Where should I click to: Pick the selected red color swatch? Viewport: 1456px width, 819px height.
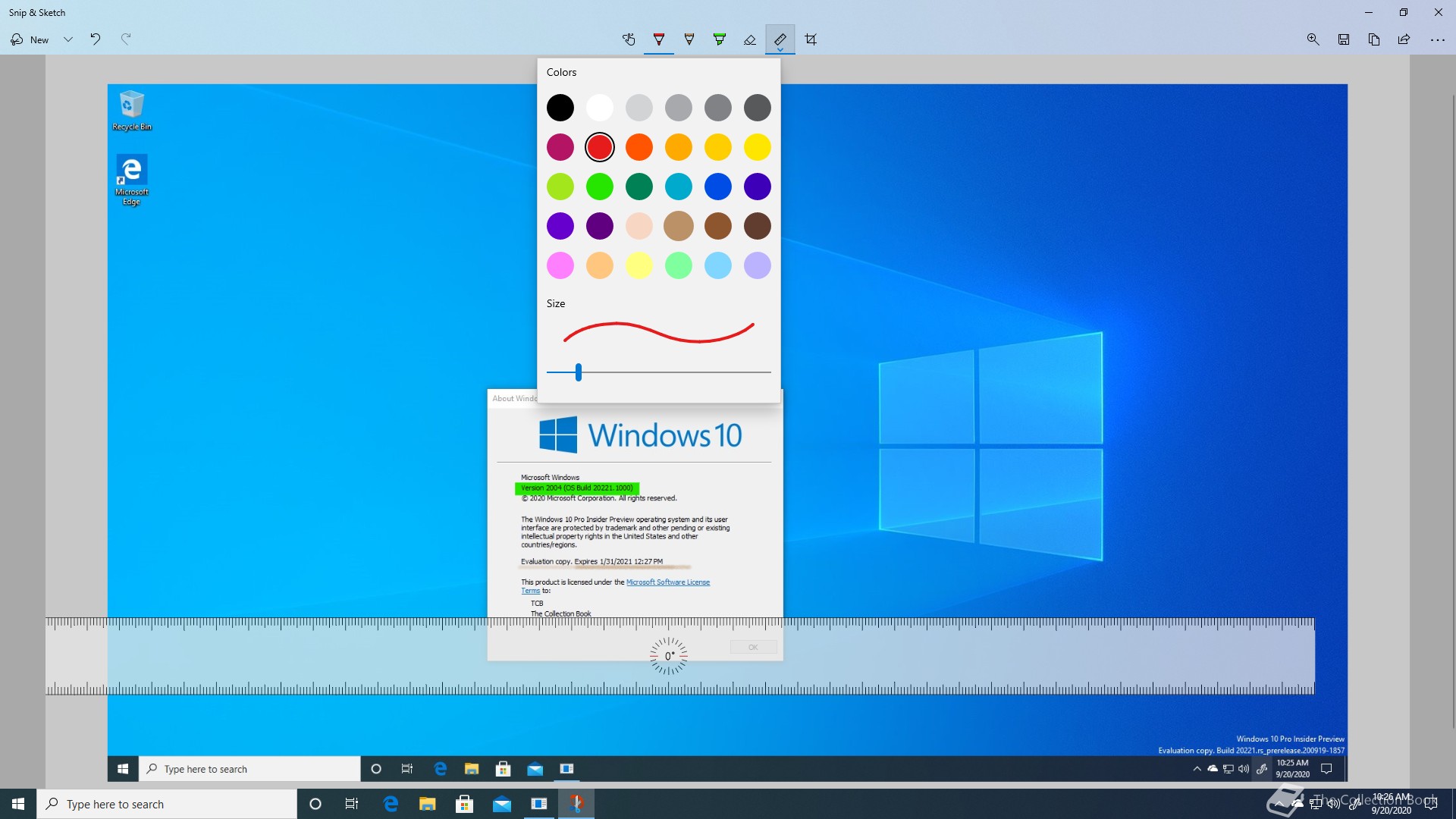600,147
